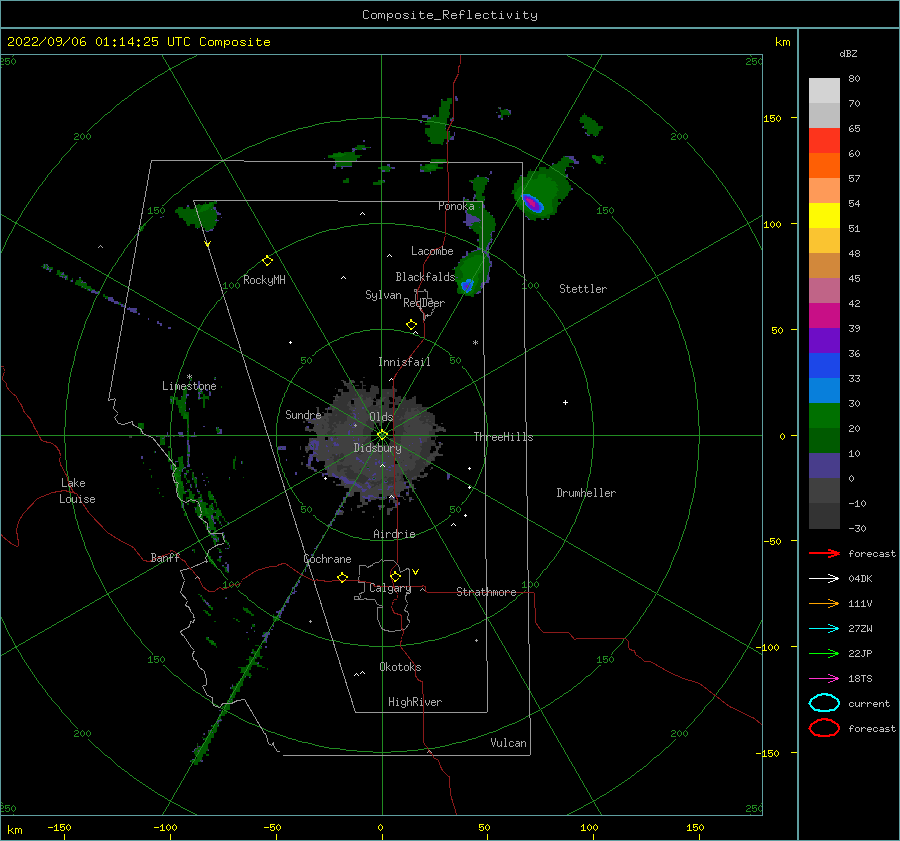The width and height of the screenshot is (900, 841).
Task: Click the magenta 18TS arrow icon
Action: (824, 679)
